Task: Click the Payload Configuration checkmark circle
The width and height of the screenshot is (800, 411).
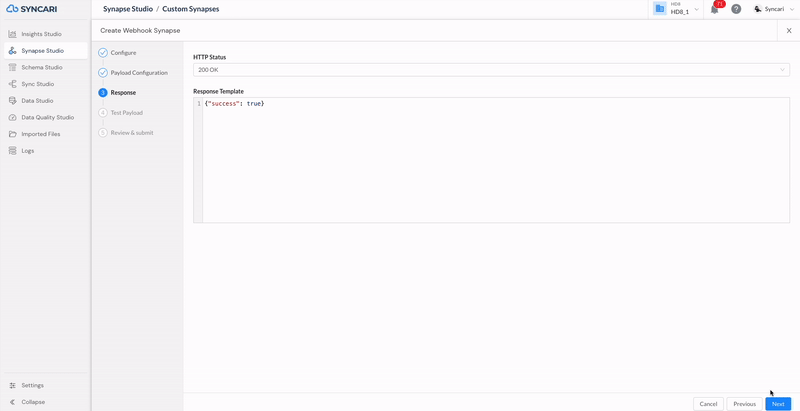Action: coord(103,73)
